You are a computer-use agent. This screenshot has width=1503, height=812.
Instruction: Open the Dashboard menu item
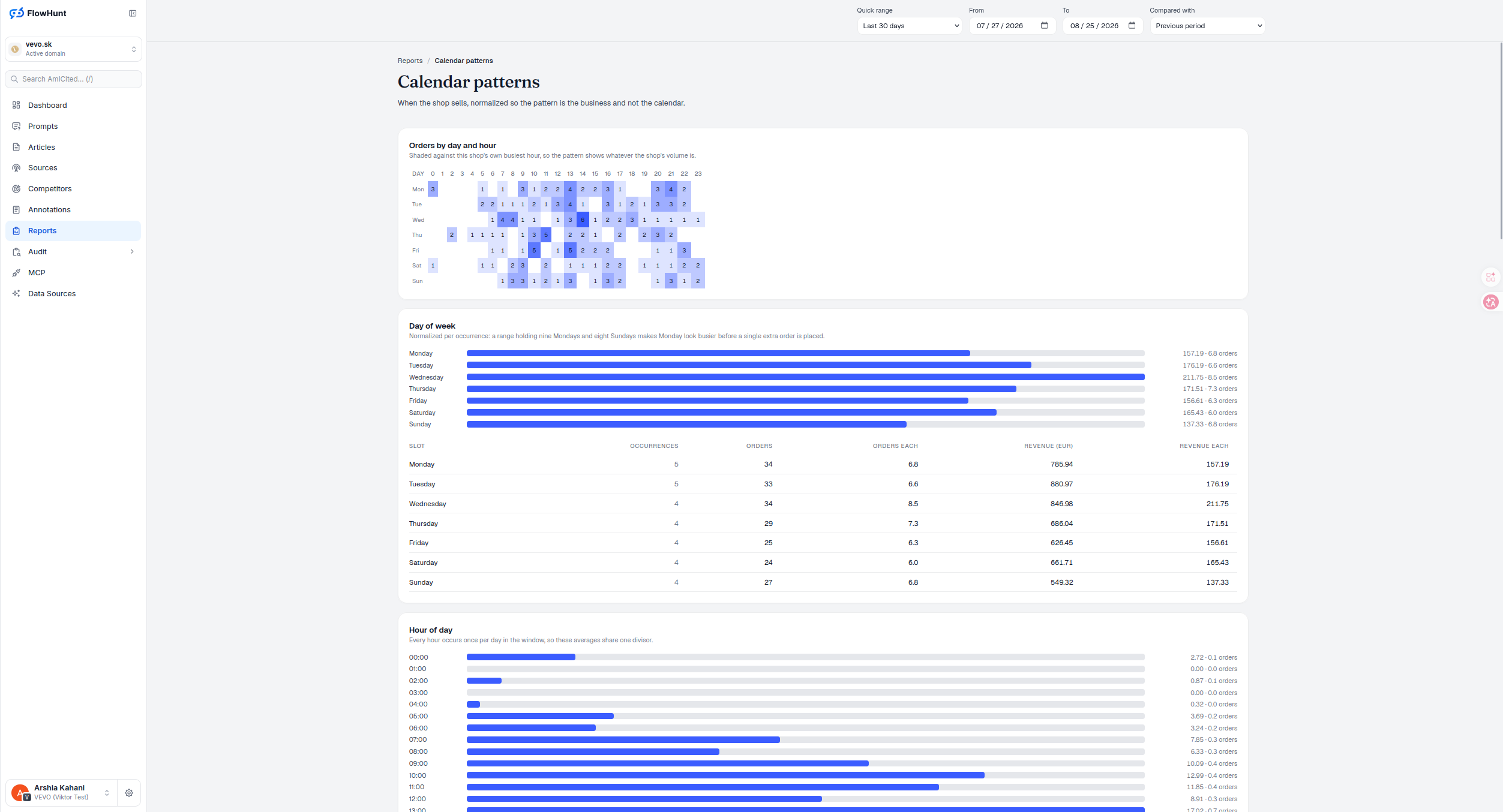[x=73, y=106]
